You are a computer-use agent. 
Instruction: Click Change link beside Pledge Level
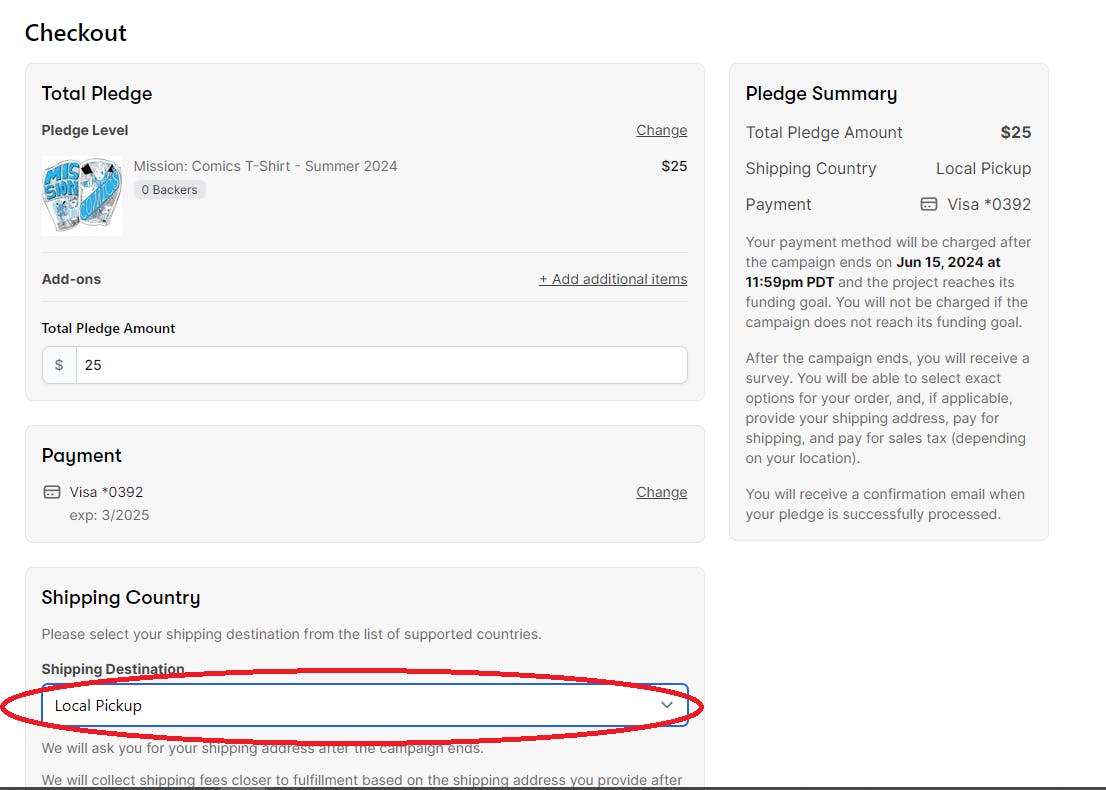point(661,130)
